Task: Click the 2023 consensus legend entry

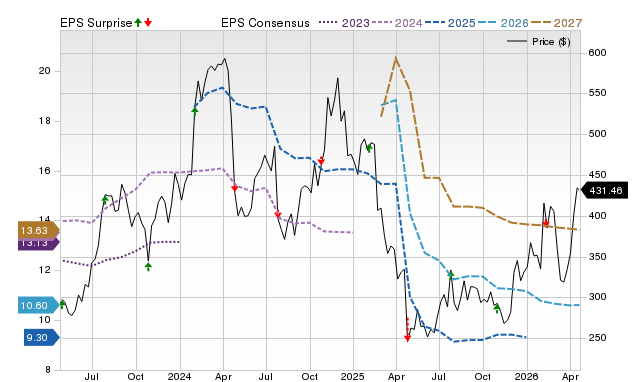Action: [344, 23]
